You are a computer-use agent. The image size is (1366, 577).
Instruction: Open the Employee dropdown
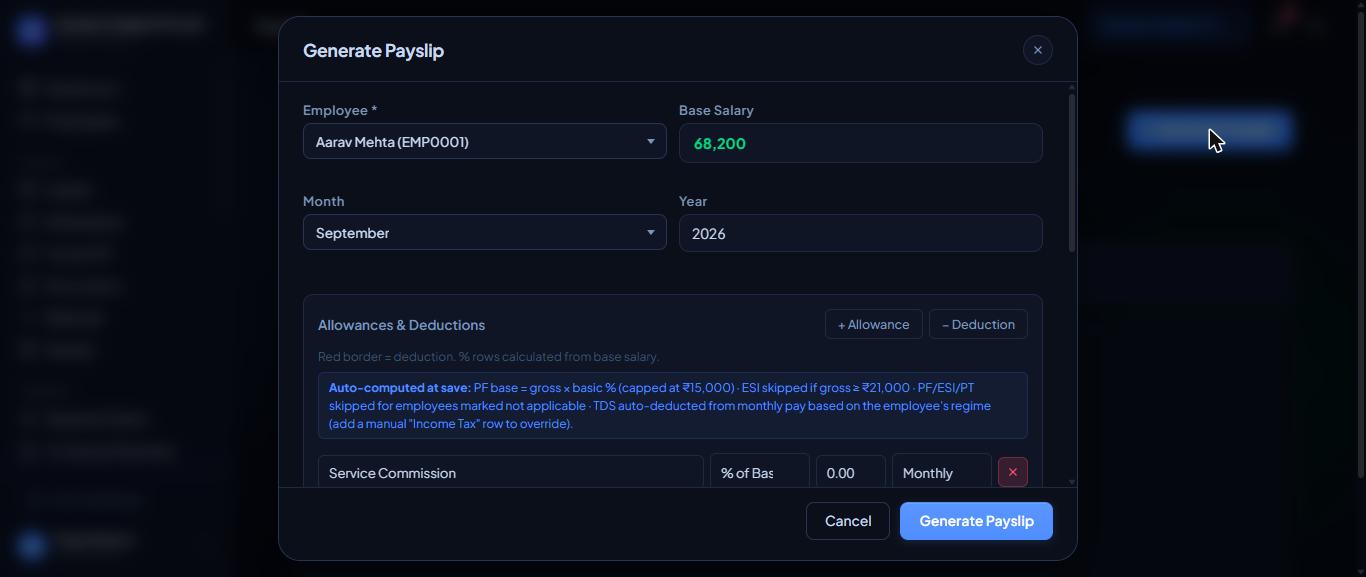485,142
